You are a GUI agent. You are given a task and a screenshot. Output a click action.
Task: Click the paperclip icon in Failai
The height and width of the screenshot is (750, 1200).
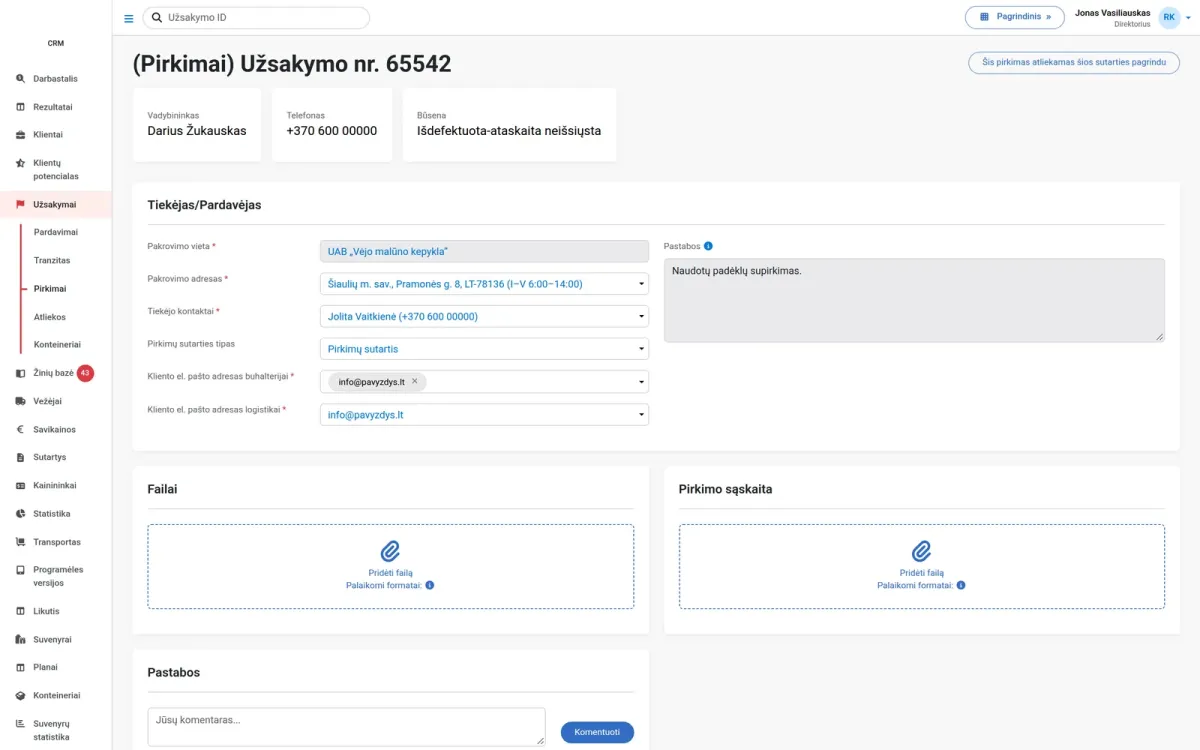[390, 551]
